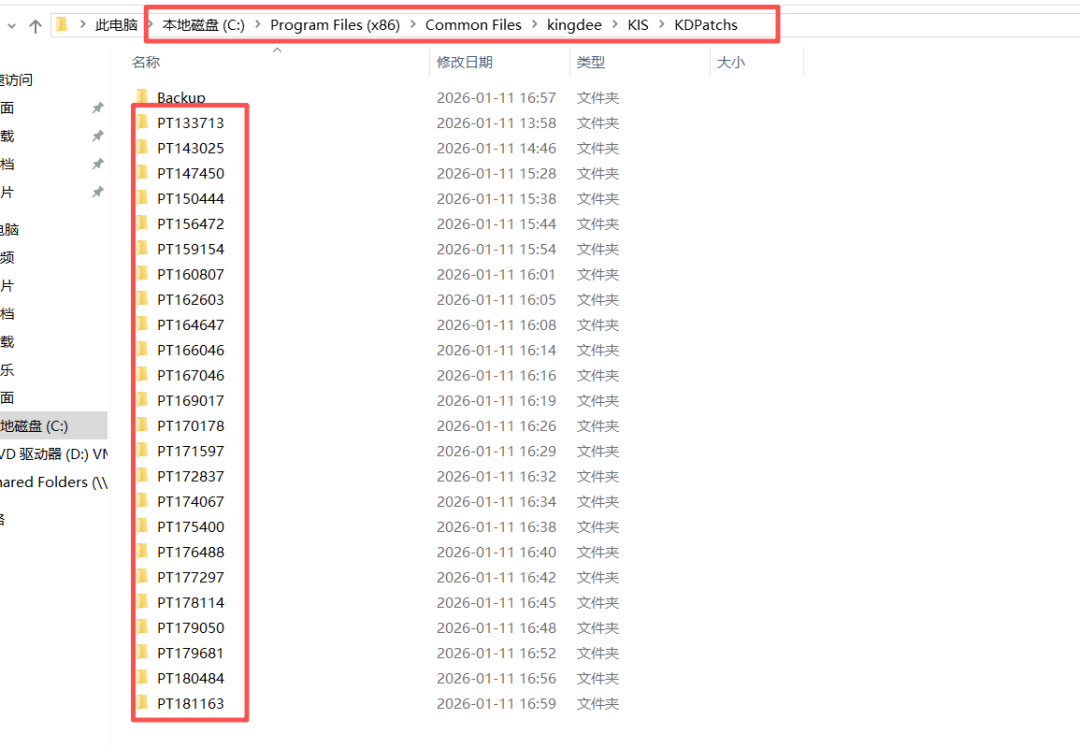The height and width of the screenshot is (748, 1080).
Task: Navigate to KIS in breadcrumb path
Action: [638, 25]
